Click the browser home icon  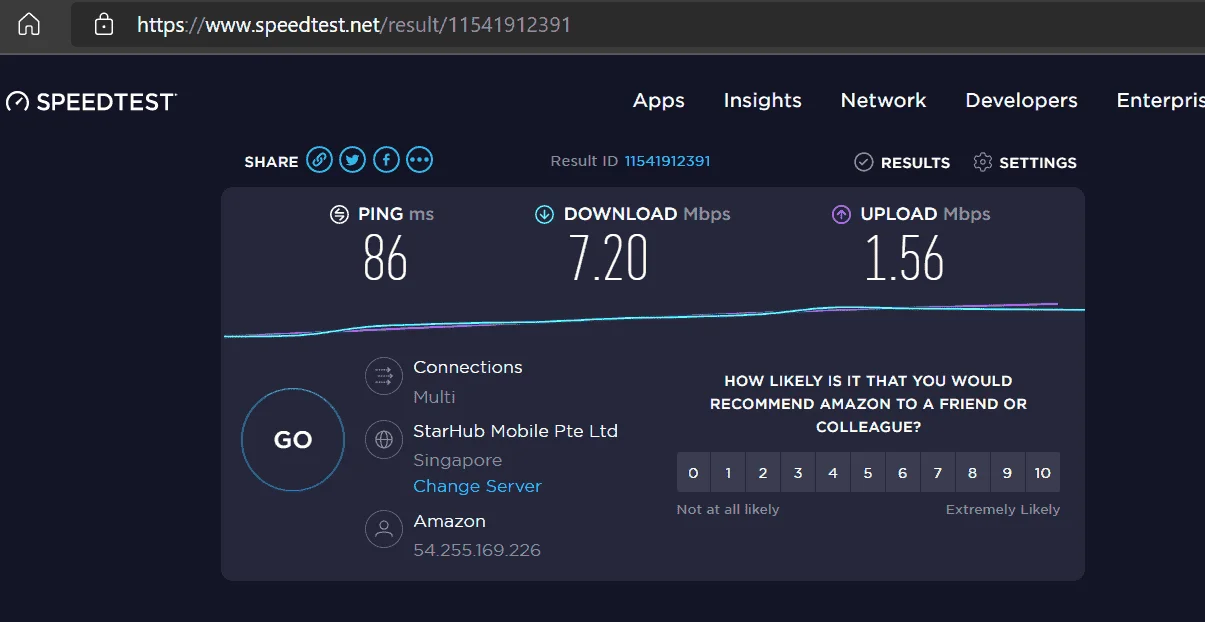click(29, 24)
